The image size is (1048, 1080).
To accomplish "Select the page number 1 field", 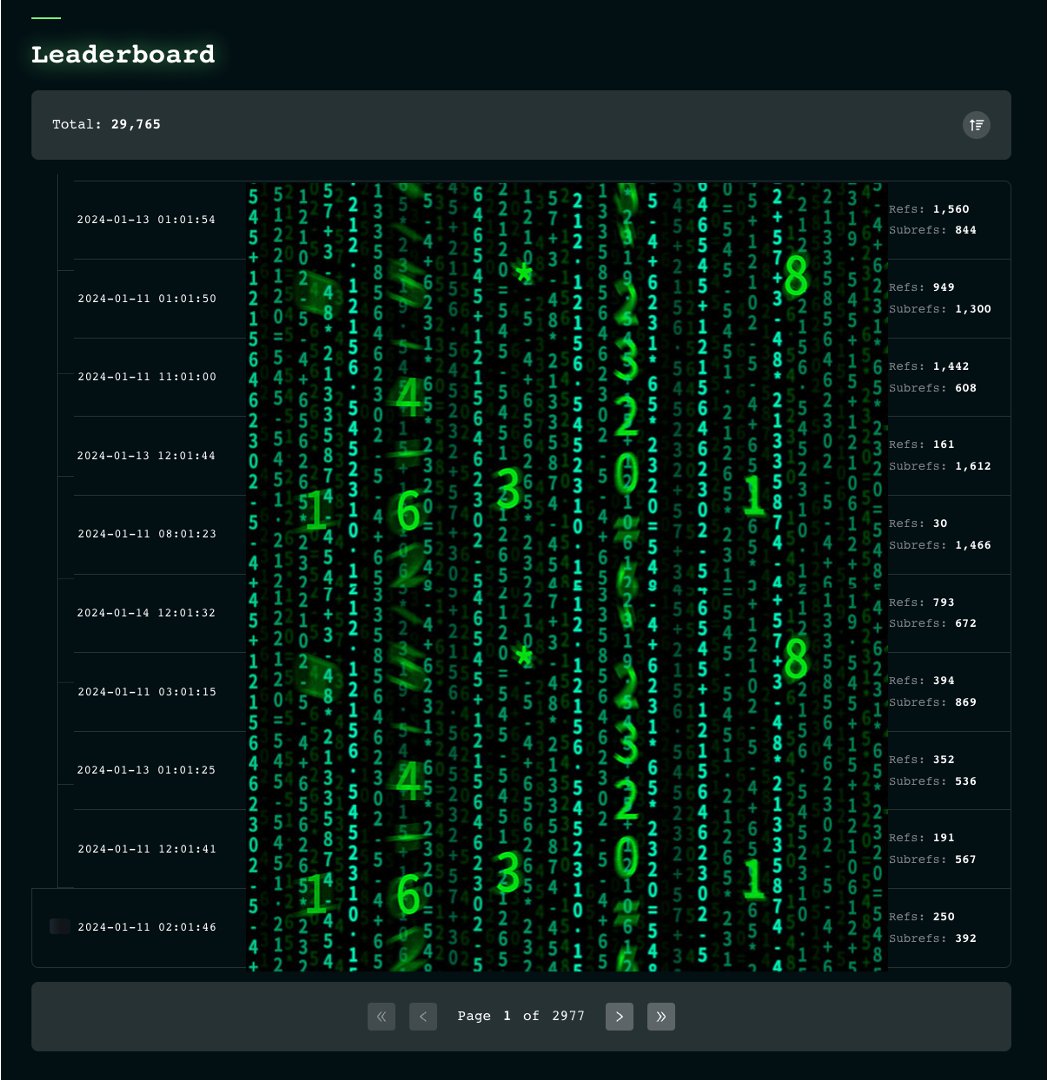I will (x=507, y=1016).
